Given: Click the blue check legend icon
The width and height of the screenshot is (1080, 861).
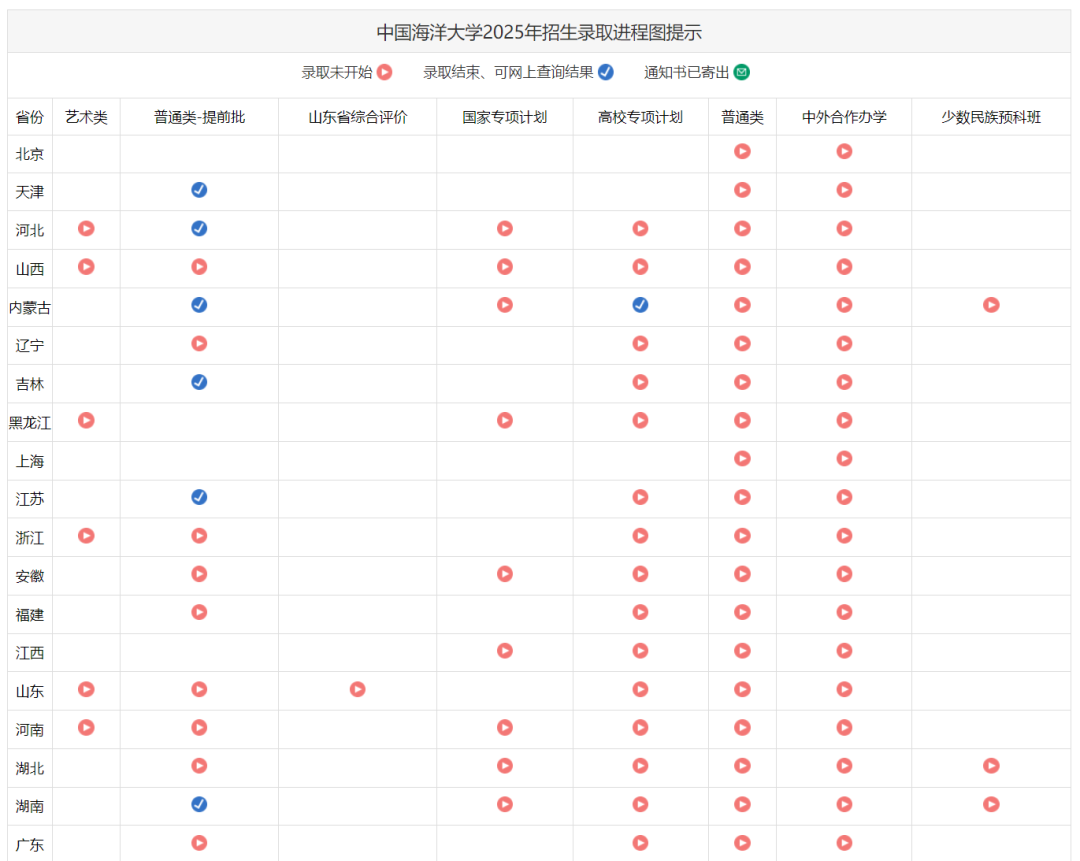Looking at the screenshot, I should (x=606, y=72).
